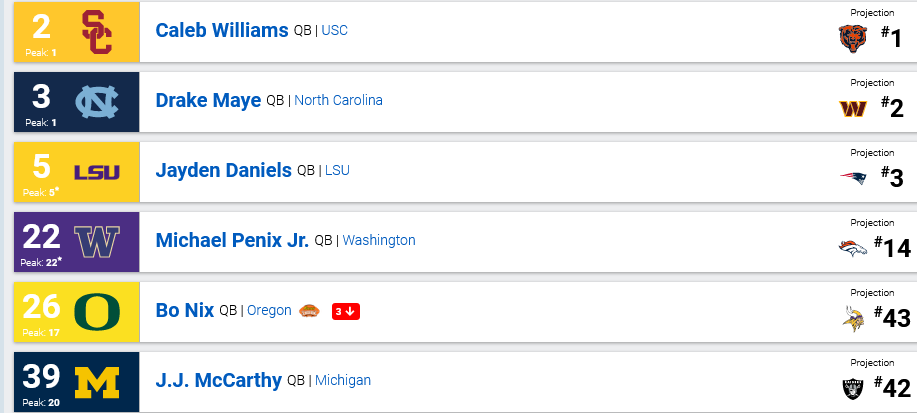Click the small orange icon beside Bo Nix
The width and height of the screenshot is (917, 413).
[x=311, y=311]
